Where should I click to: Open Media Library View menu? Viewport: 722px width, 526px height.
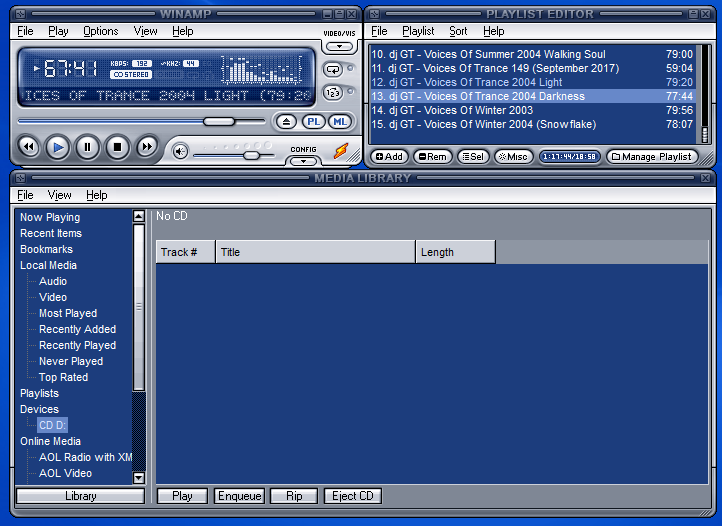tap(59, 195)
